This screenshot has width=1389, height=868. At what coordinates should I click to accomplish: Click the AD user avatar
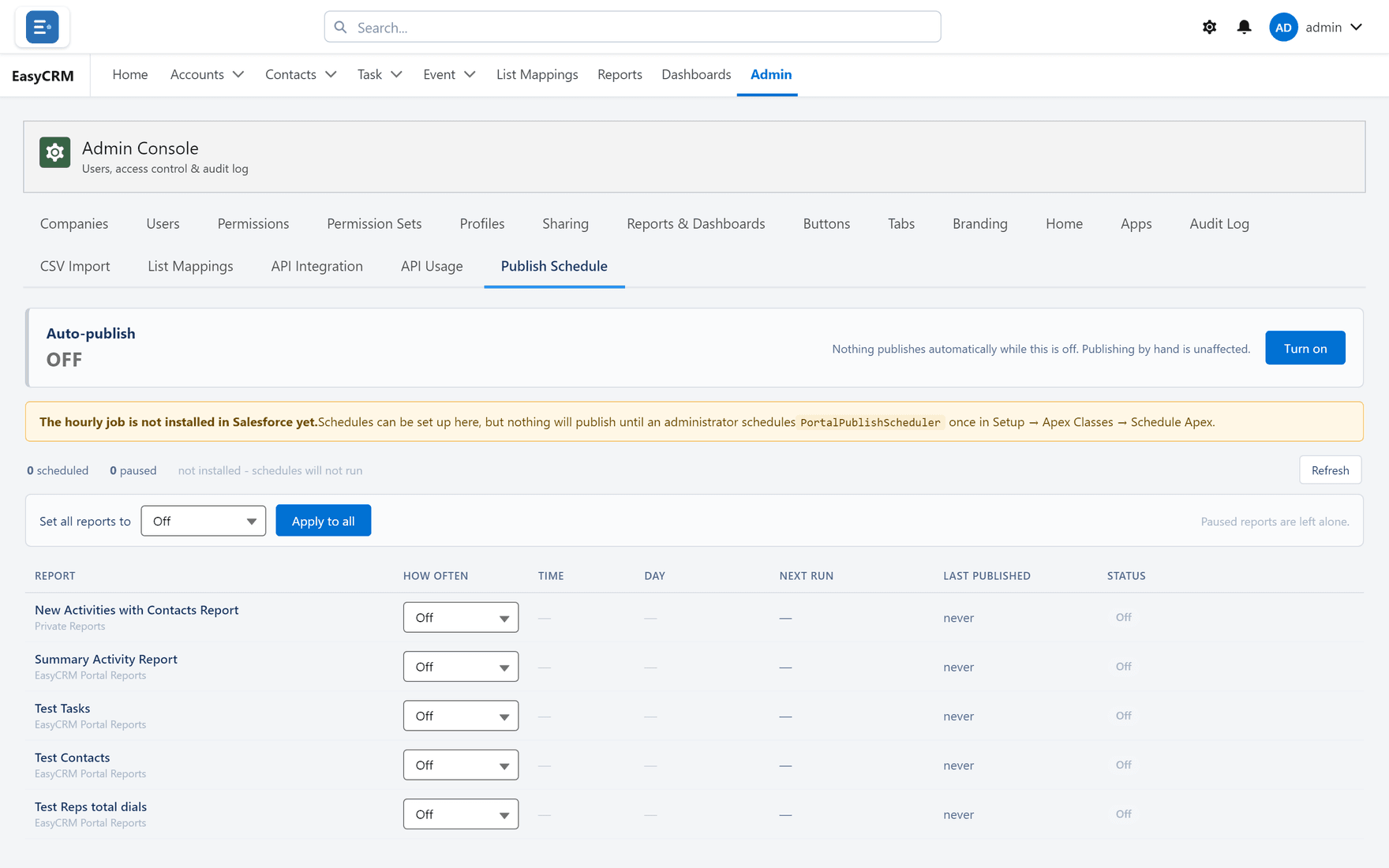(1283, 27)
